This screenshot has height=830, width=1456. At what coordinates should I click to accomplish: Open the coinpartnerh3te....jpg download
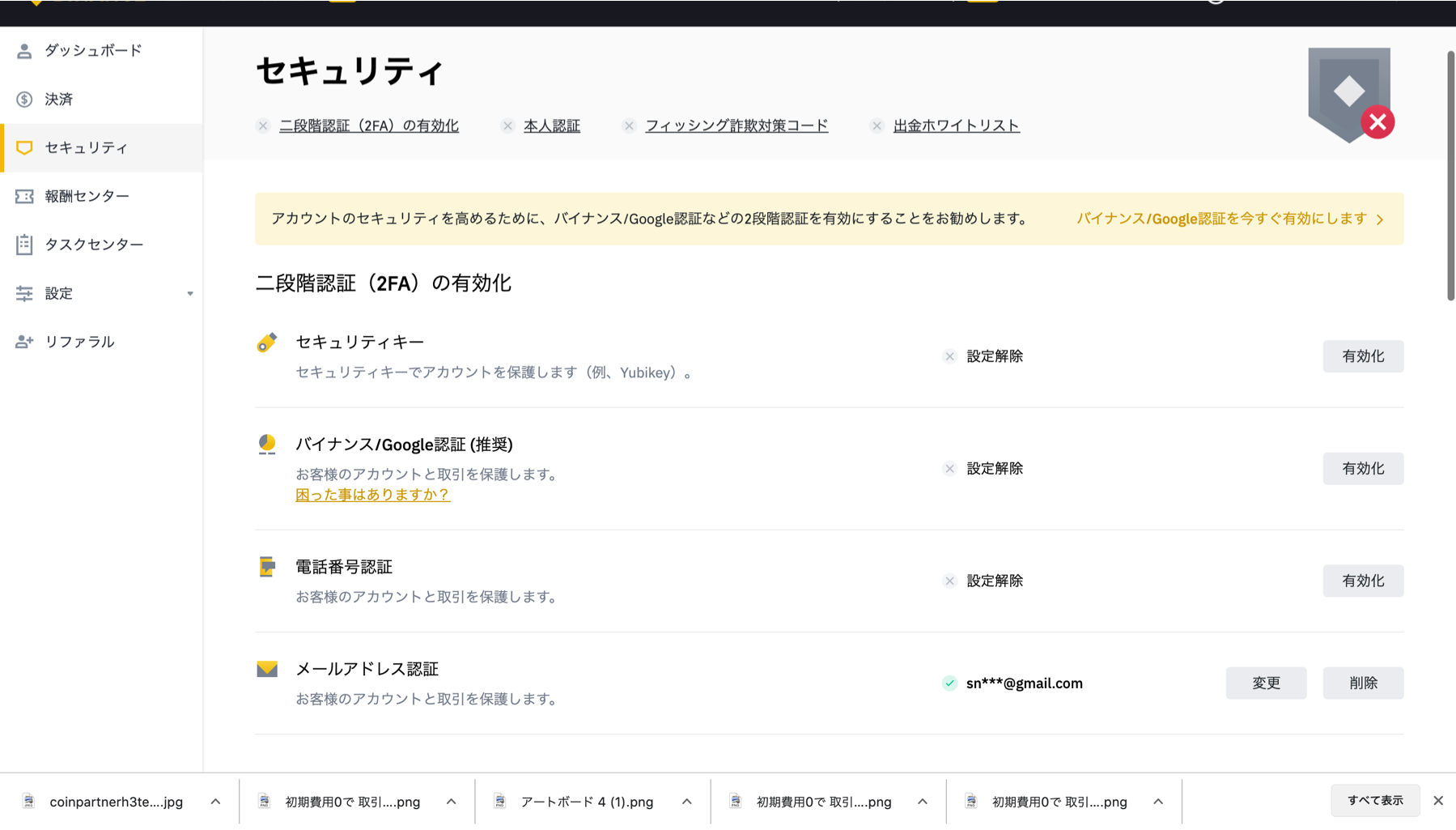[x=117, y=802]
